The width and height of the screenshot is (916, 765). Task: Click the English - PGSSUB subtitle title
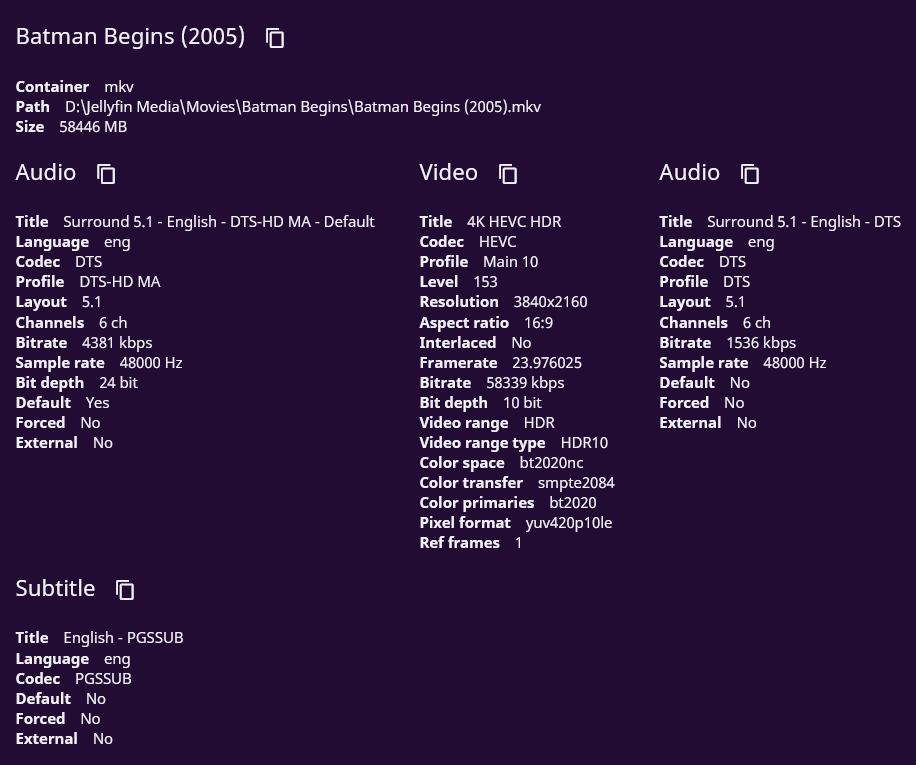click(x=123, y=638)
